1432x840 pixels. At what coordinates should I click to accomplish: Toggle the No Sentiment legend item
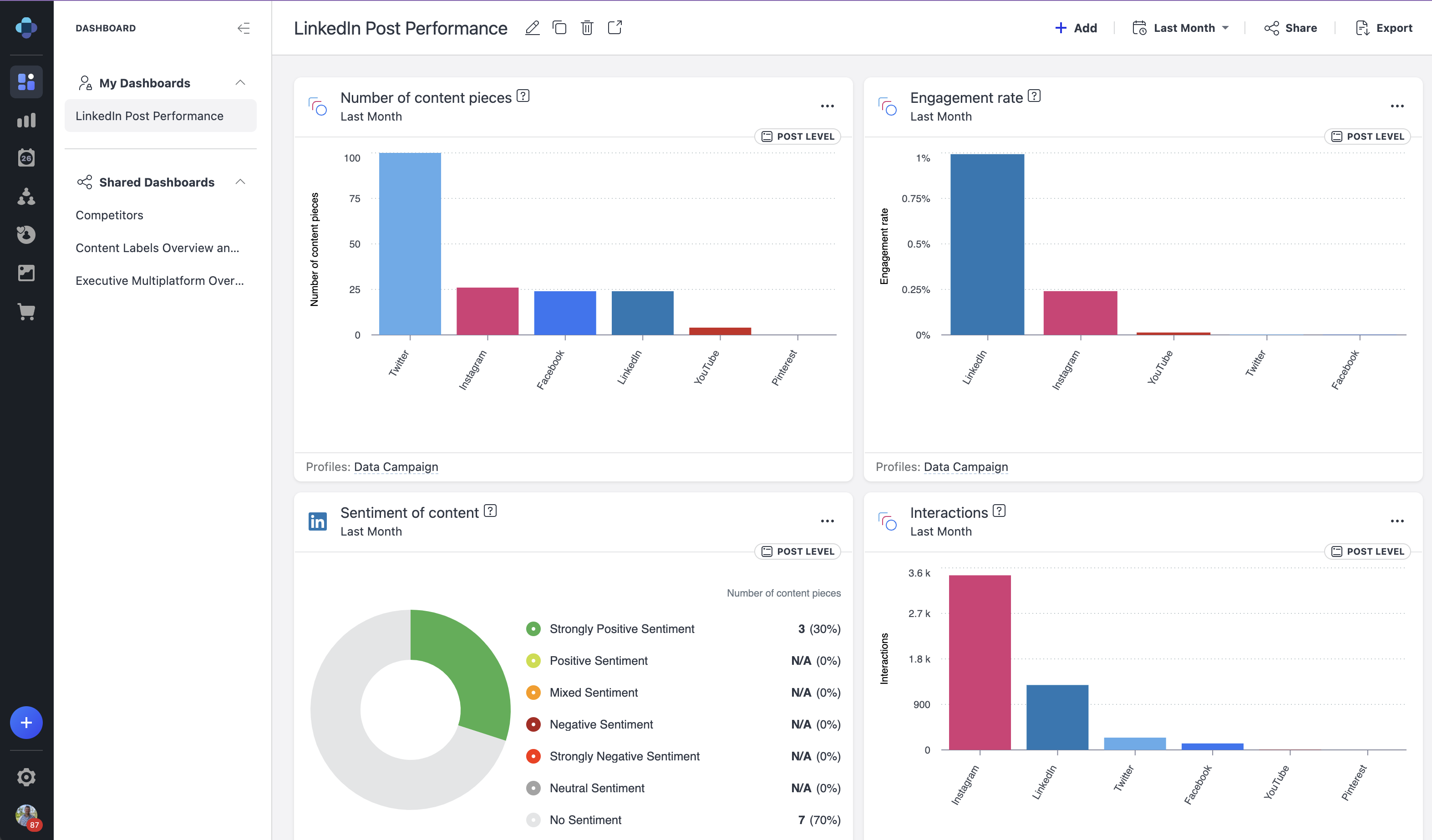click(x=585, y=820)
